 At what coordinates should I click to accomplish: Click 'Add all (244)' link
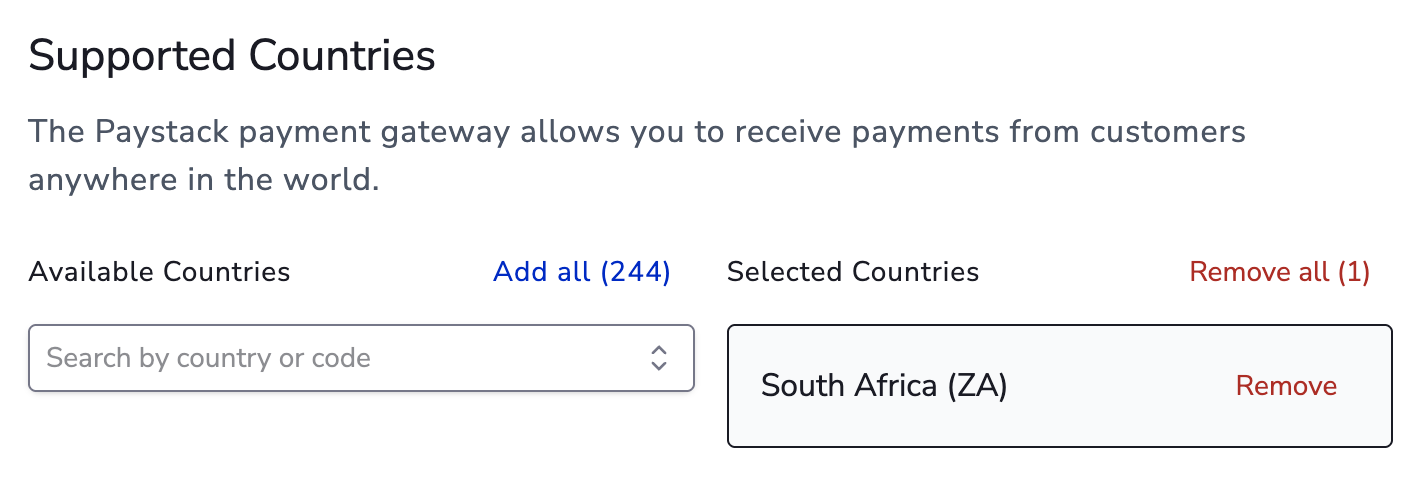581,272
